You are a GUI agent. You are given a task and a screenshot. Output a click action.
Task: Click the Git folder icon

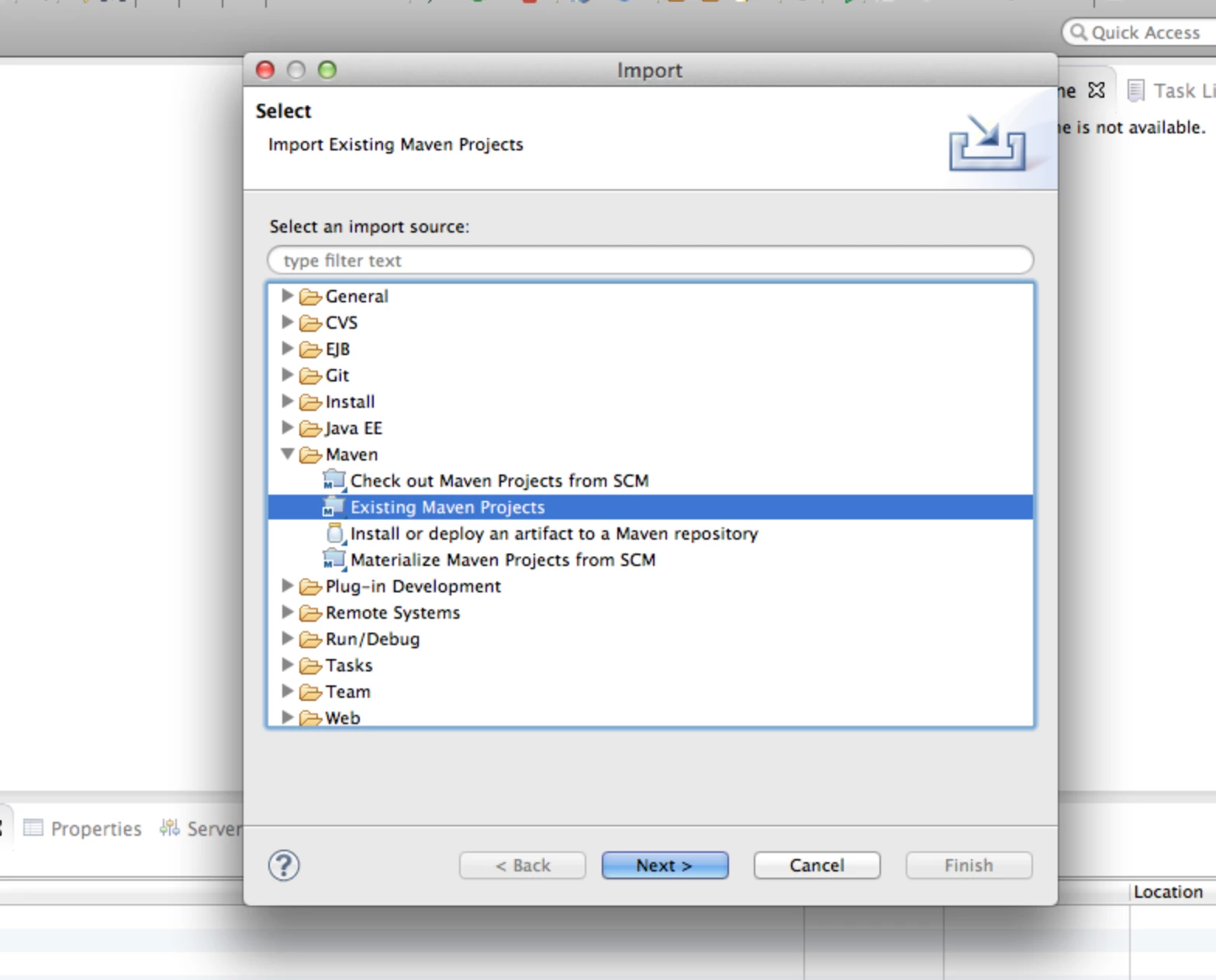[x=311, y=375]
